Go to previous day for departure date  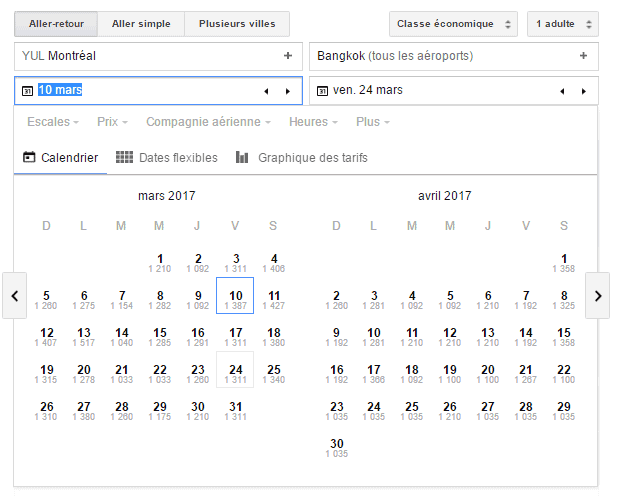266,91
